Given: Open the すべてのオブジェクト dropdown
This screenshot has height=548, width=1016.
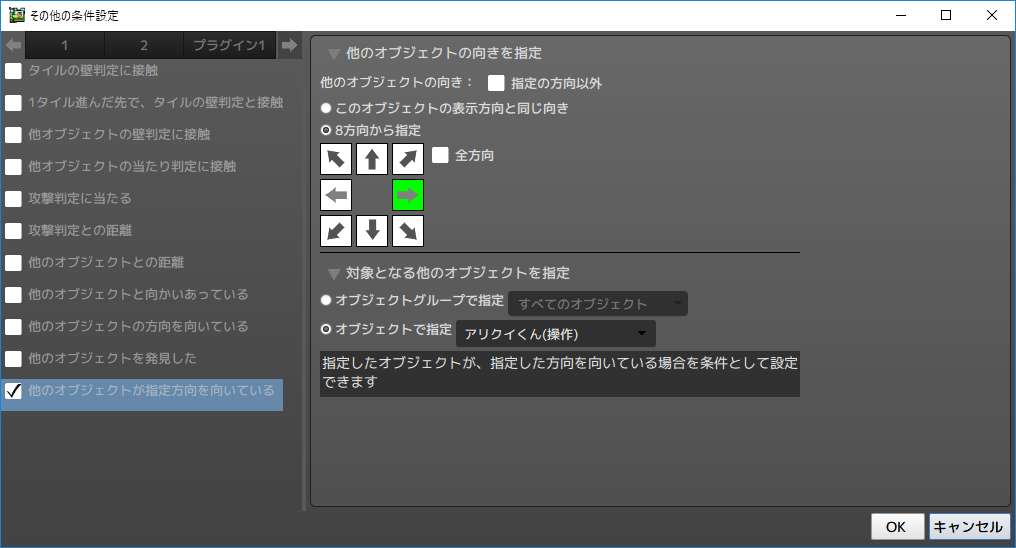Looking at the screenshot, I should [597, 304].
